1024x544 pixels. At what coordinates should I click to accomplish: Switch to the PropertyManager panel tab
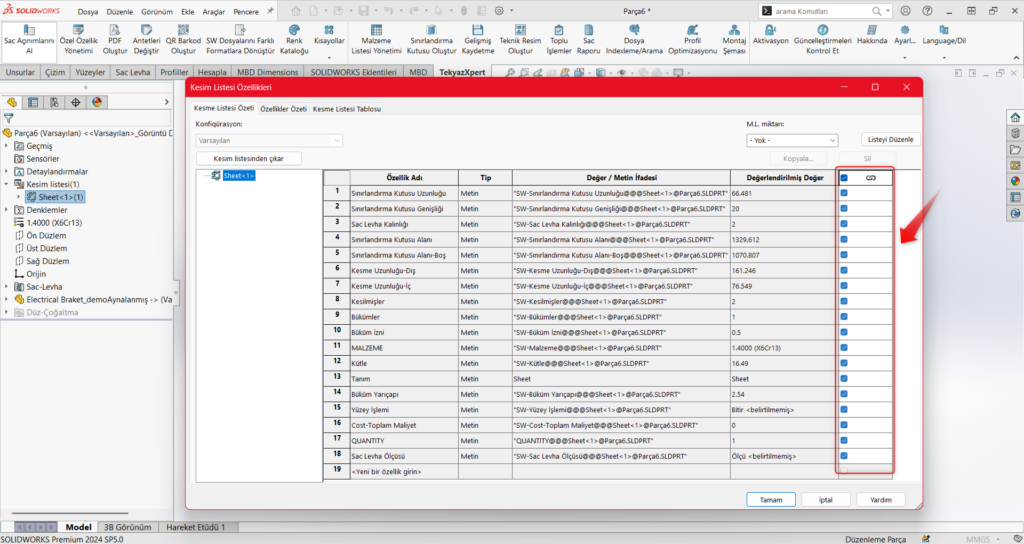[33, 103]
